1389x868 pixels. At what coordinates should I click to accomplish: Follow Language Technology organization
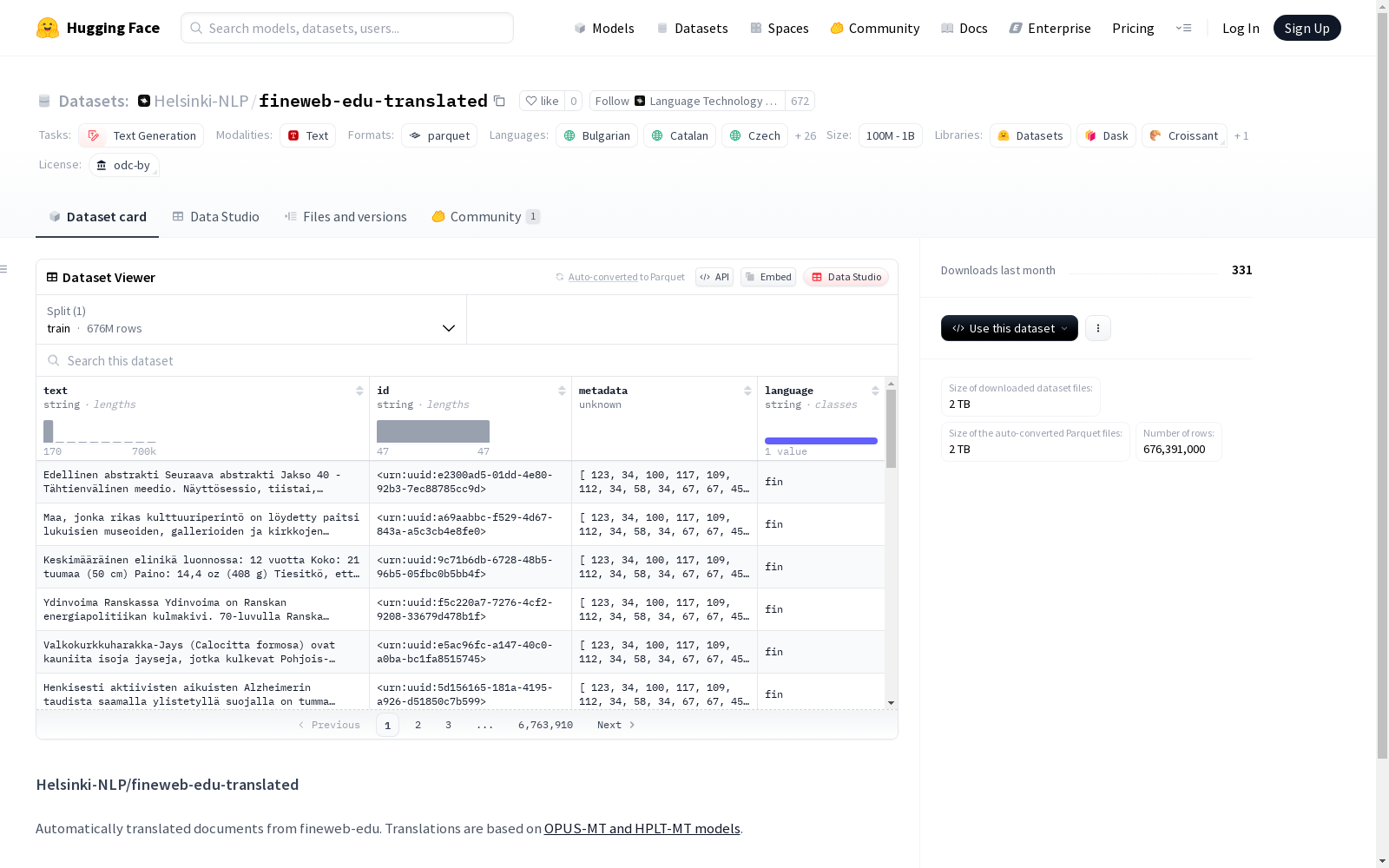pyautogui.click(x=688, y=101)
